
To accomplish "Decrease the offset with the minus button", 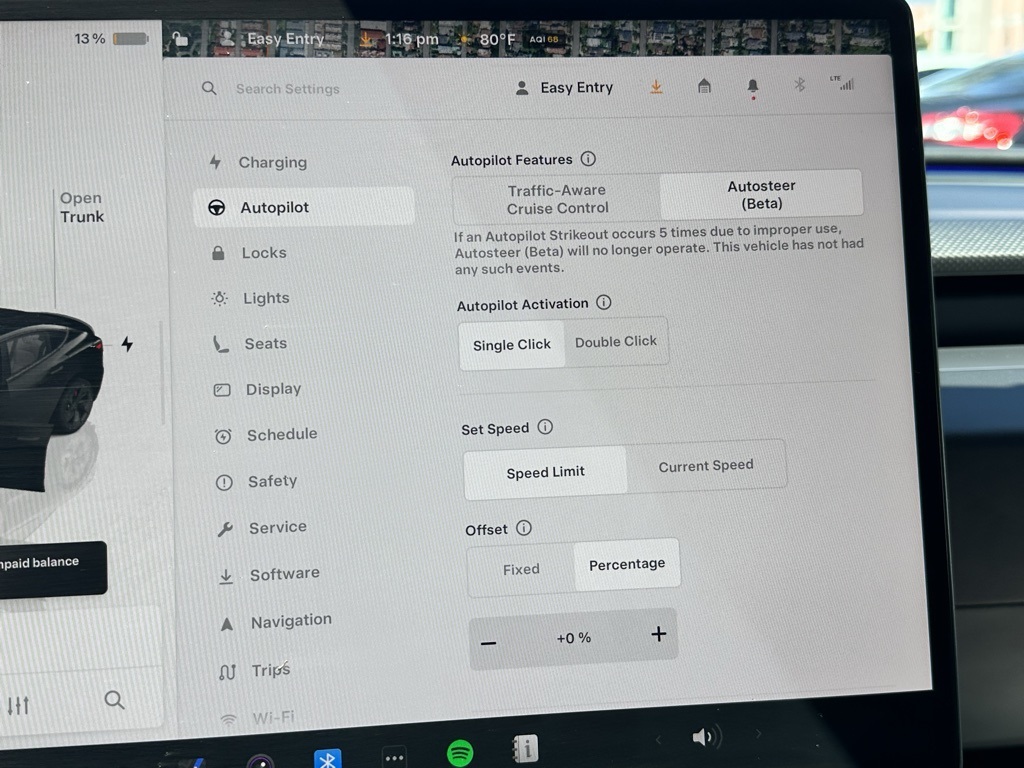I will 488,643.
